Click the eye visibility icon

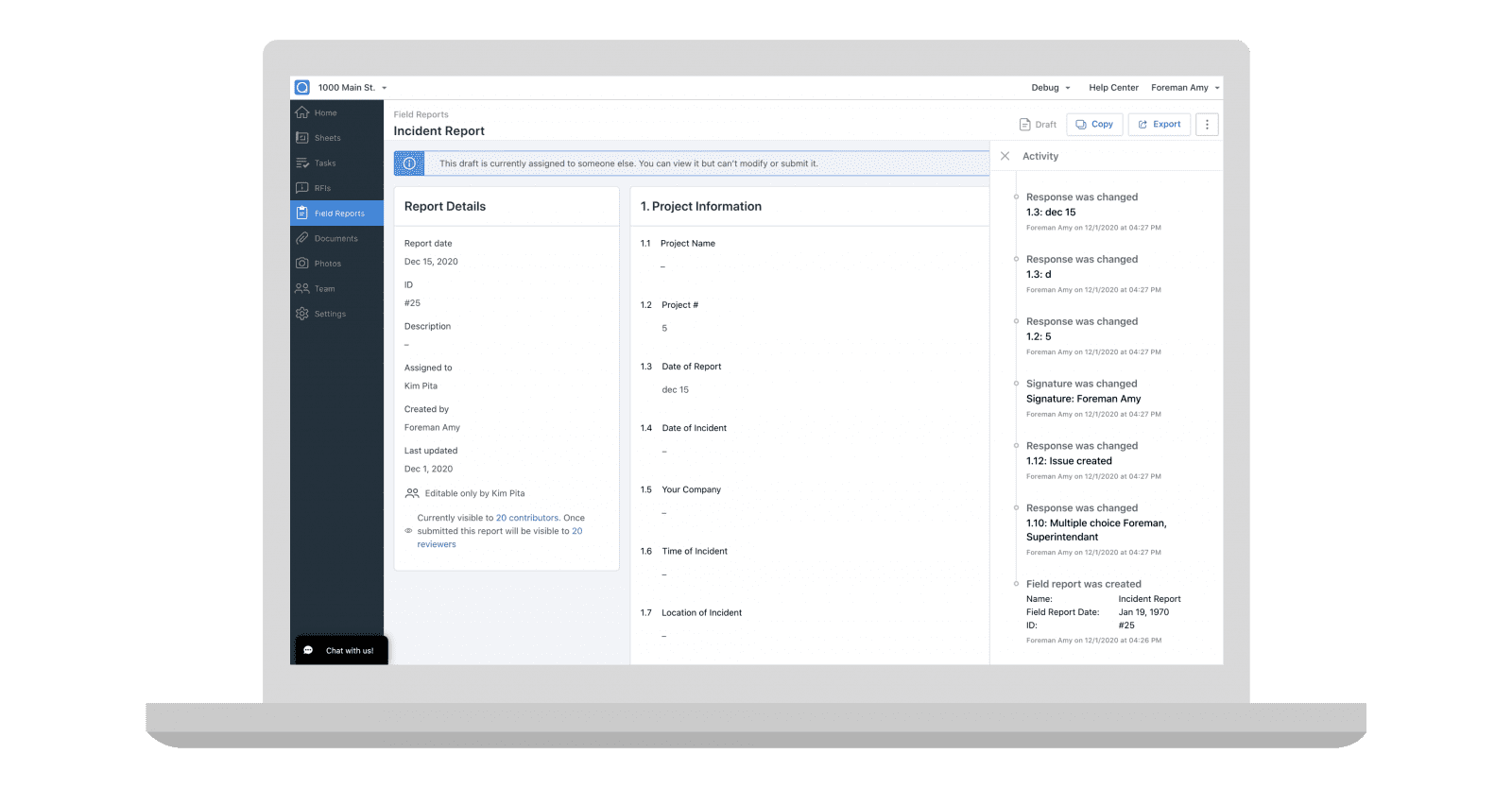(408, 531)
